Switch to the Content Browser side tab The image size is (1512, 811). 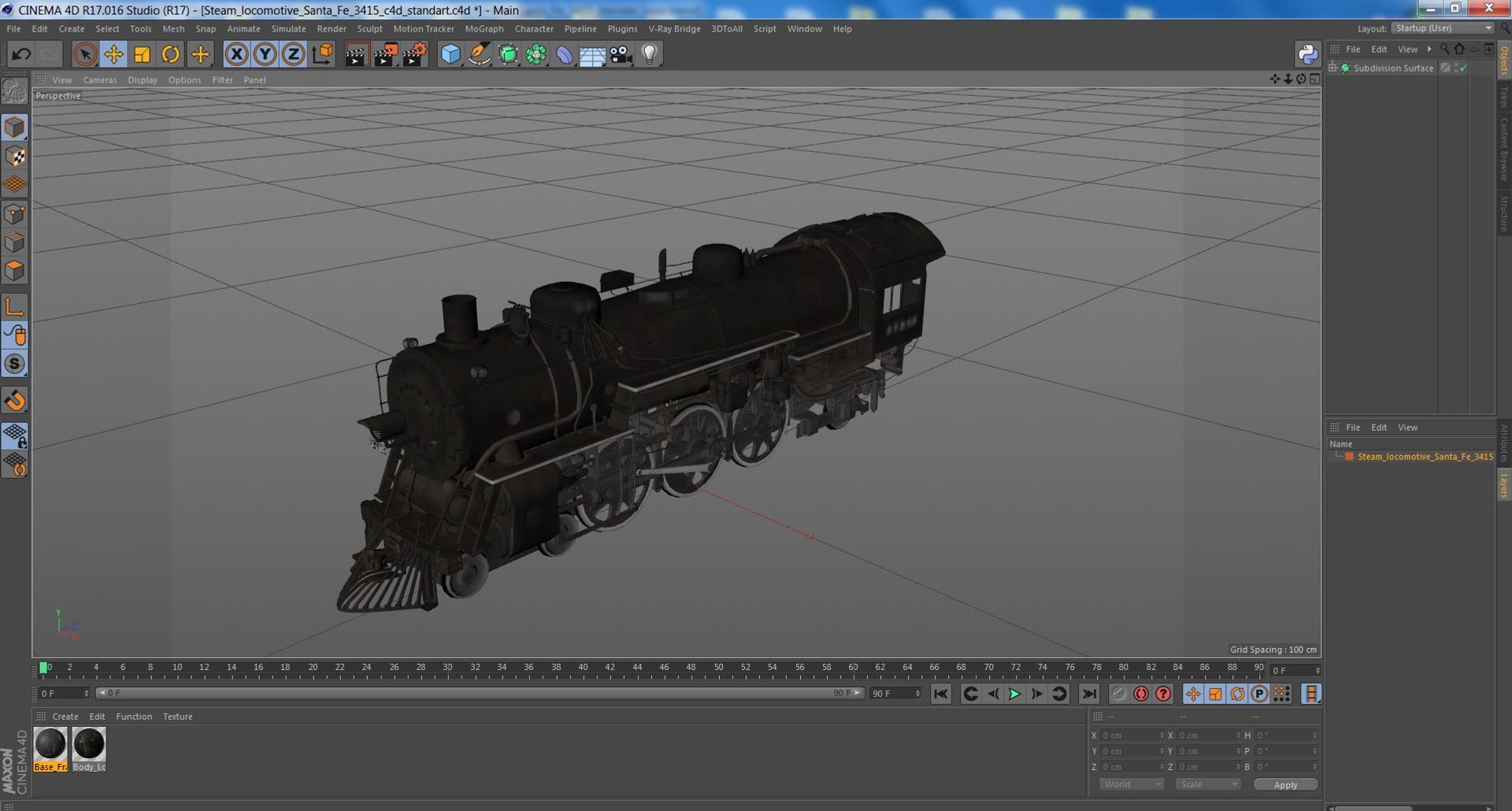coord(1503,149)
